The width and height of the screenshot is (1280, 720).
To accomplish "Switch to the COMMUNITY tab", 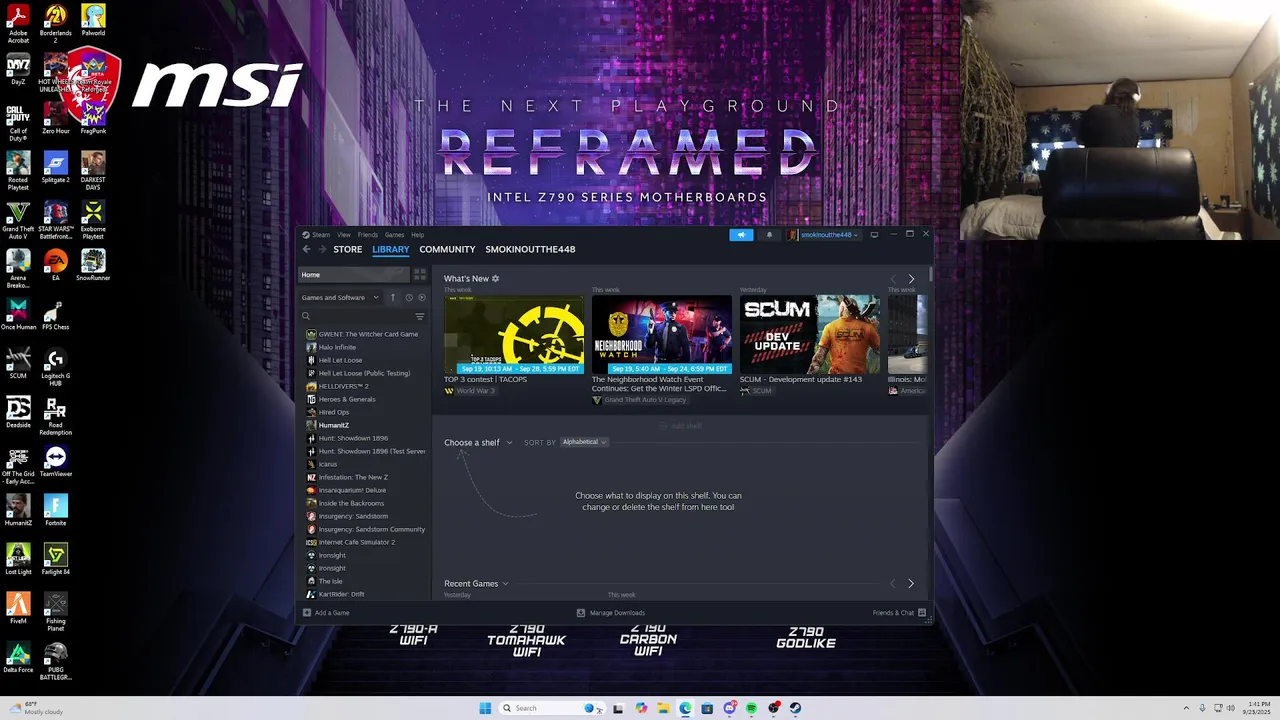I will (x=447, y=249).
